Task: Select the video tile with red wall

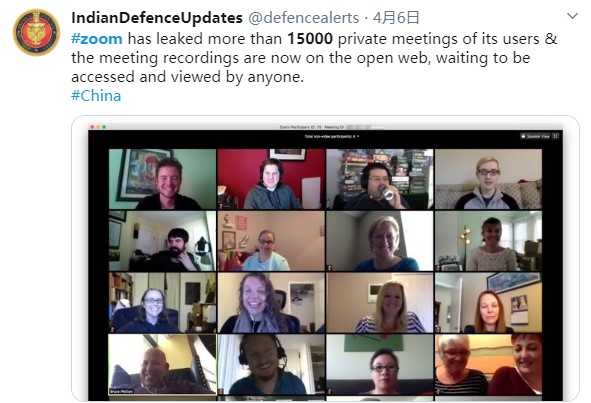Action: (271, 179)
